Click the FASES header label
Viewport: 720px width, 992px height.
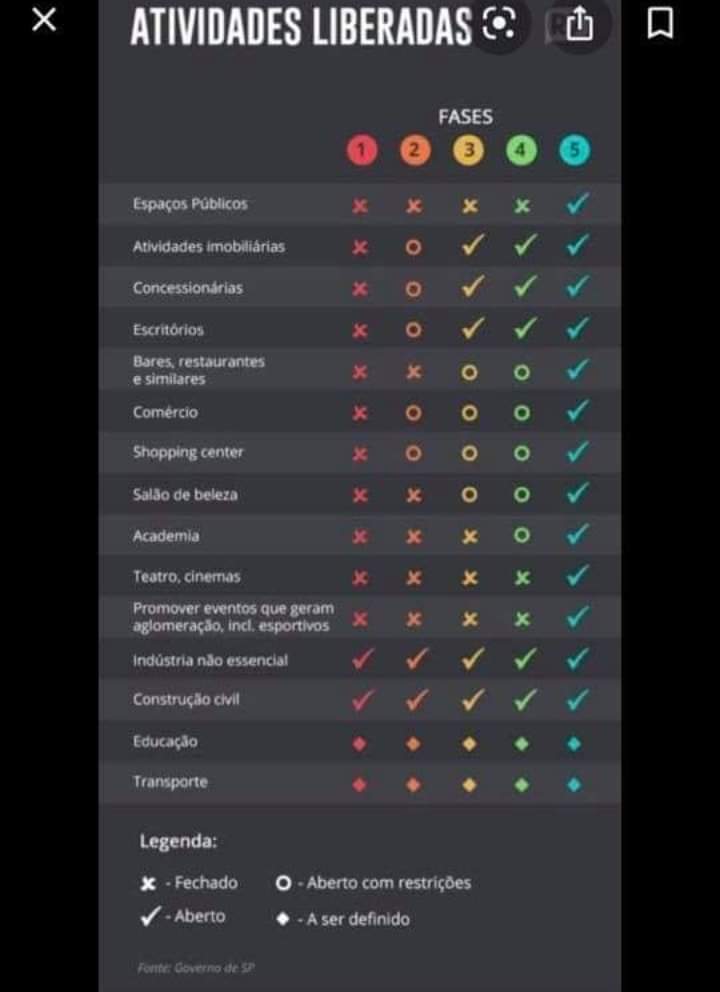tap(466, 117)
